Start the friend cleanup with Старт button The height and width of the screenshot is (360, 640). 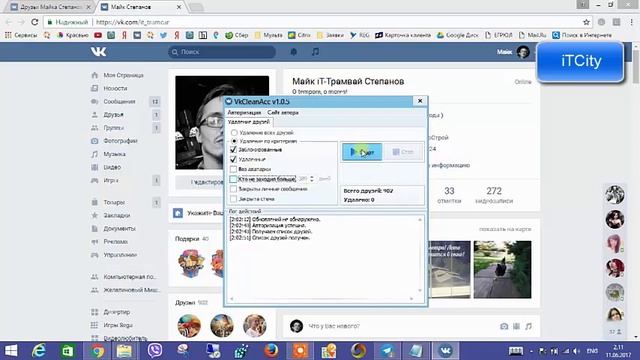pos(362,152)
